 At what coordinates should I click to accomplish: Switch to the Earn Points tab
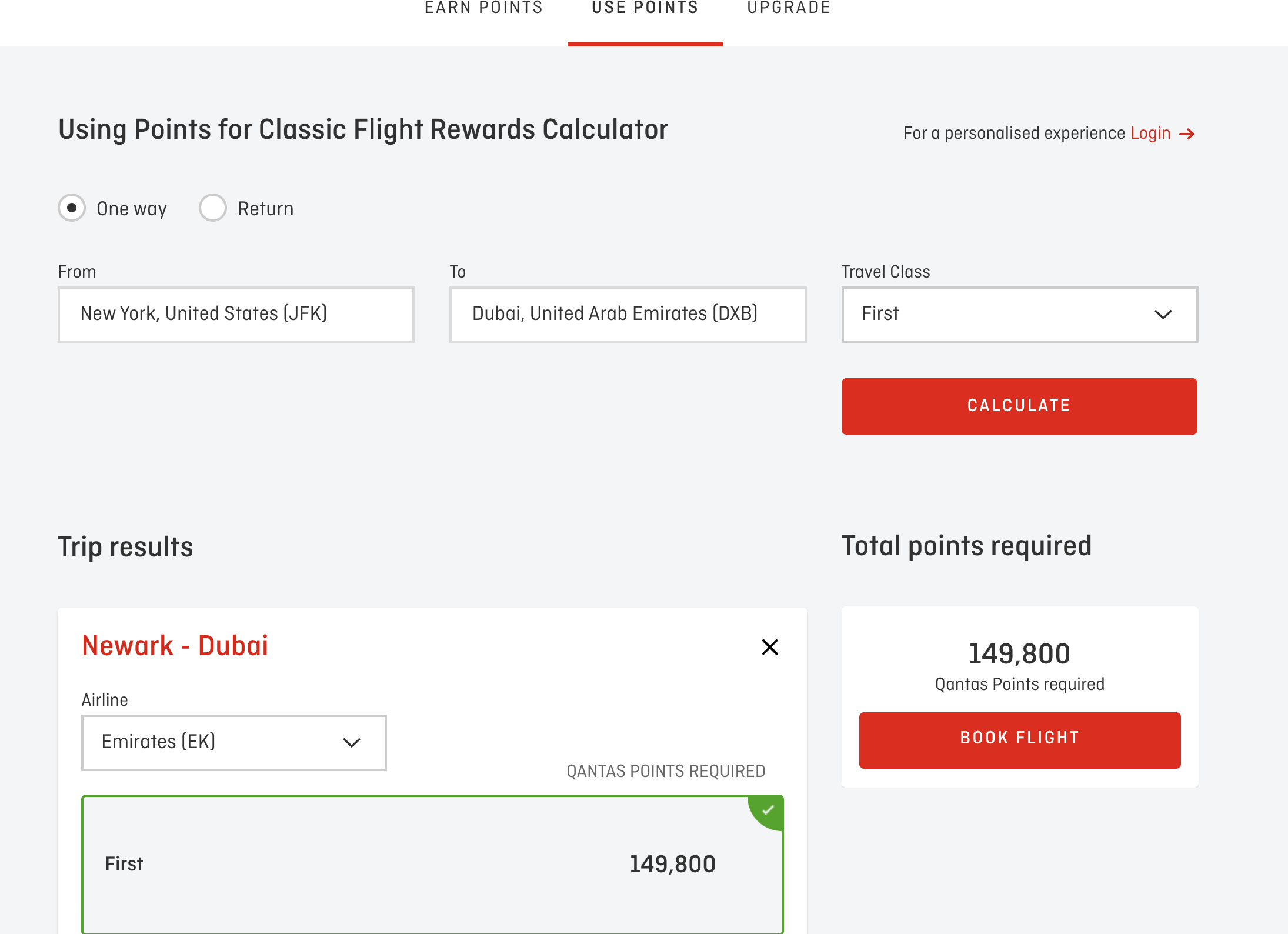[x=483, y=8]
